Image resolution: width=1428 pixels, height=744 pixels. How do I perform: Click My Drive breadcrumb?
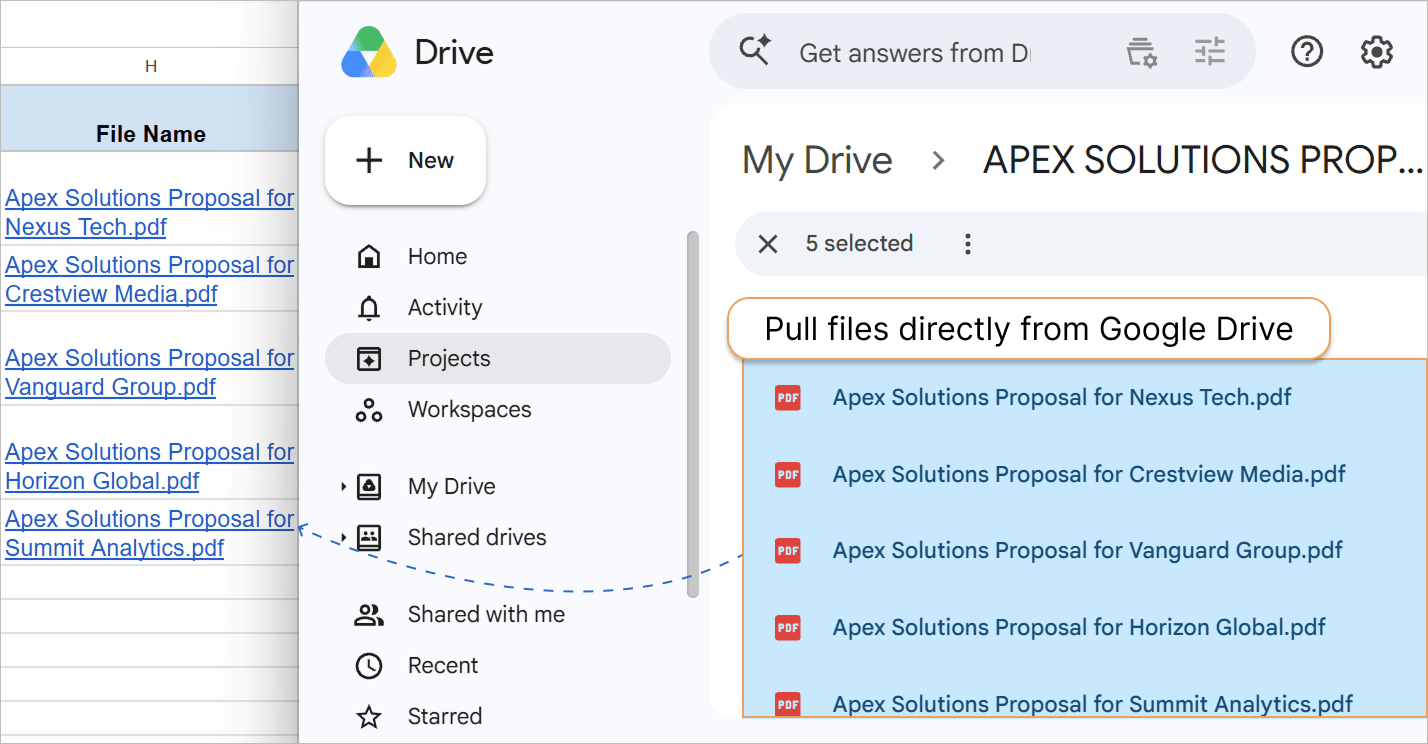(817, 160)
